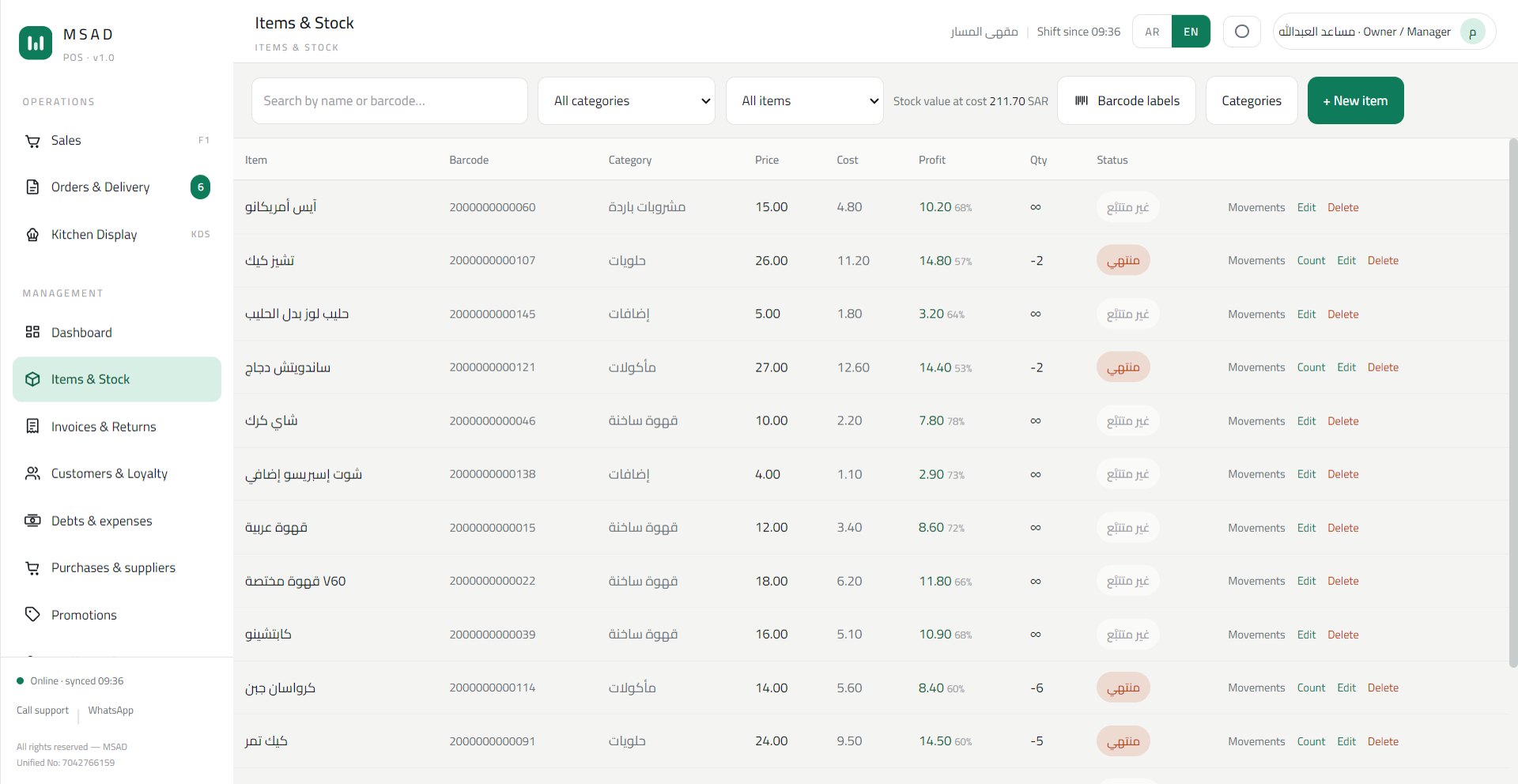The width and height of the screenshot is (1518, 784).
Task: Click the status badge in barcode 2000000000107 row
Action: [1123, 261]
